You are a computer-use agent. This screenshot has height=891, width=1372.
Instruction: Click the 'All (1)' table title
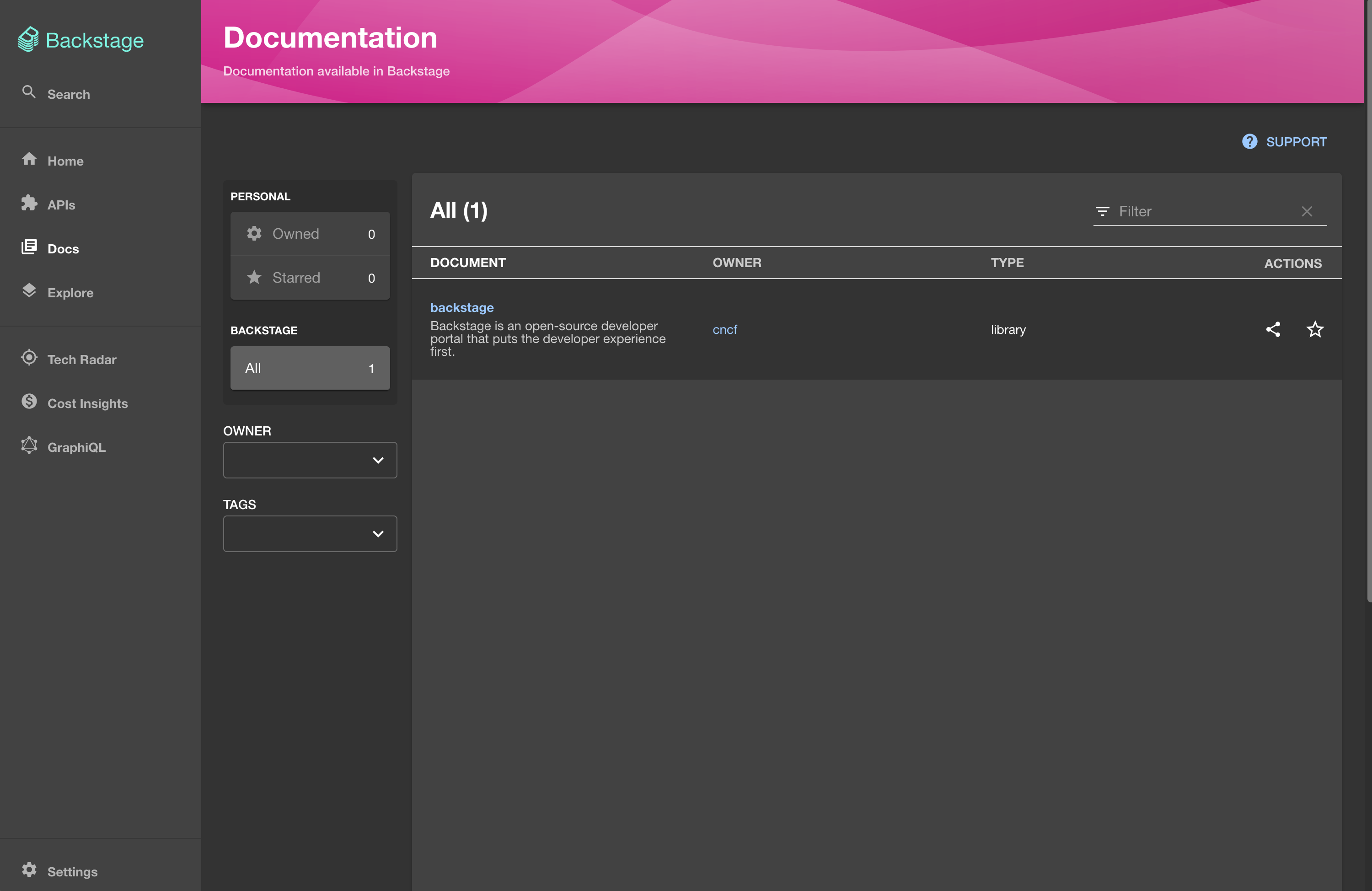tap(459, 210)
